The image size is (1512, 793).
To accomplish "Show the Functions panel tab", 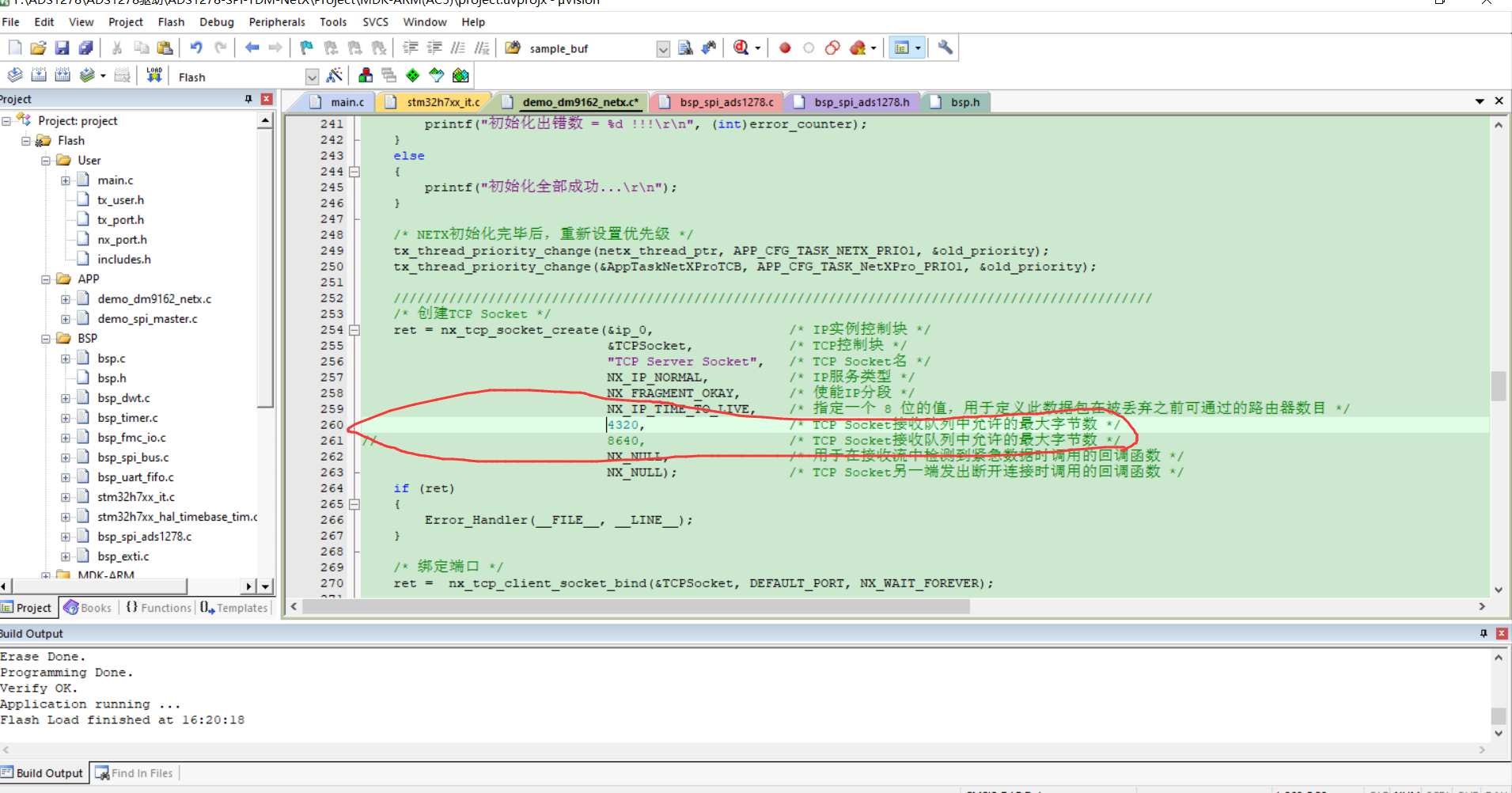I will point(157,608).
